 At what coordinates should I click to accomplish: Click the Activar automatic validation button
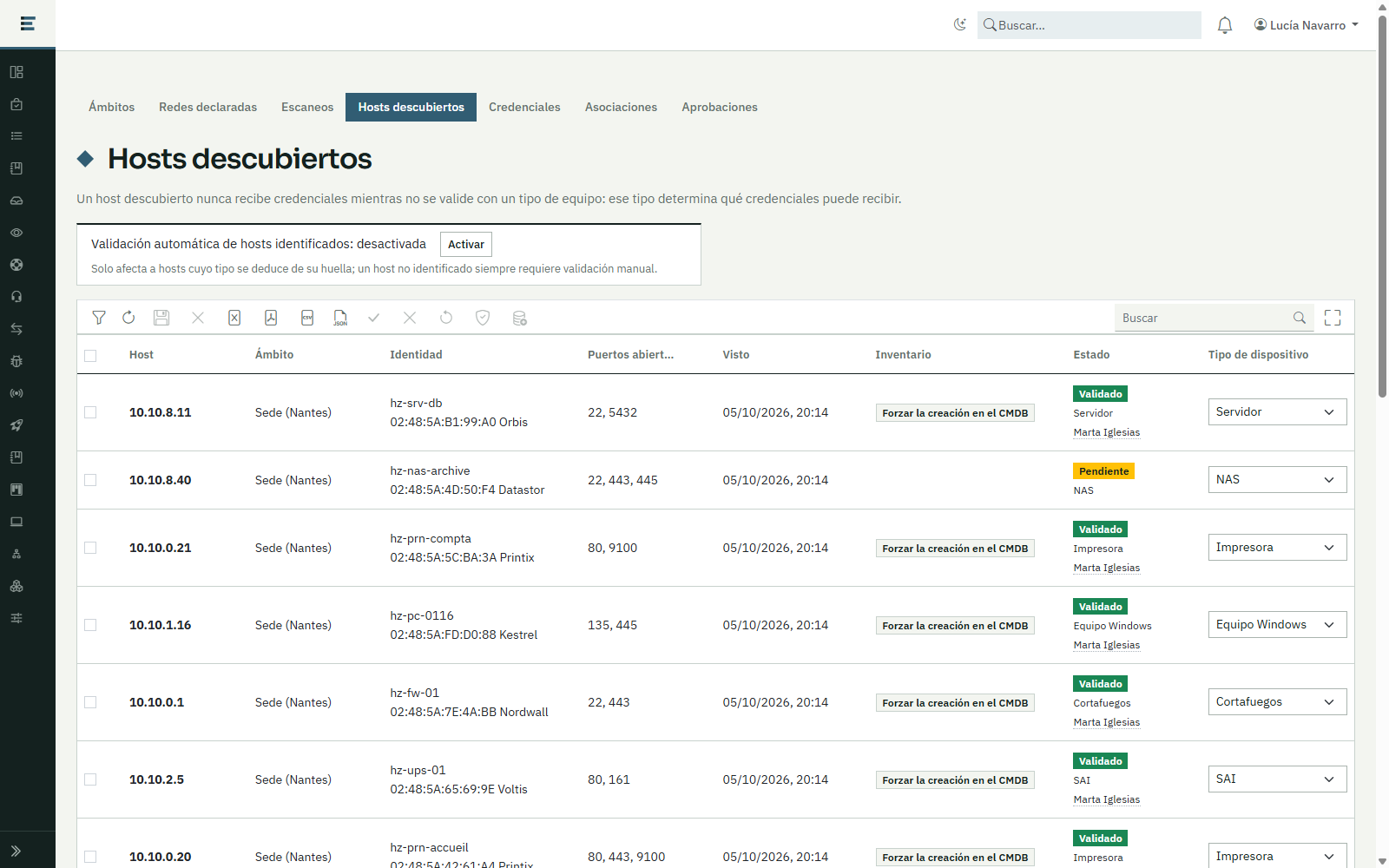tap(466, 245)
